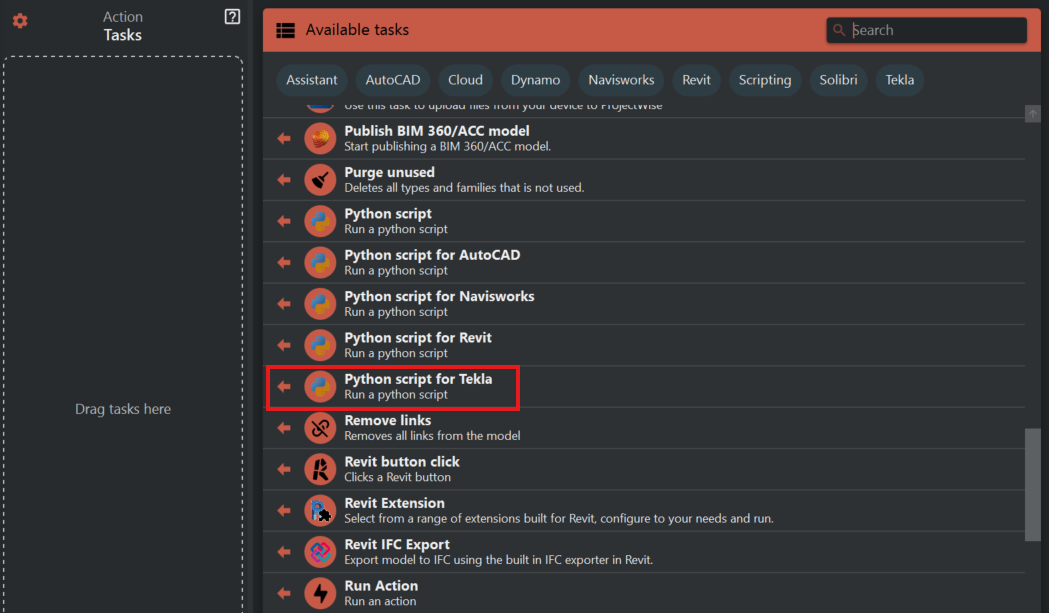Viewport: 1049px width, 613px height.
Task: Show only Tekla tasks
Action: [899, 80]
